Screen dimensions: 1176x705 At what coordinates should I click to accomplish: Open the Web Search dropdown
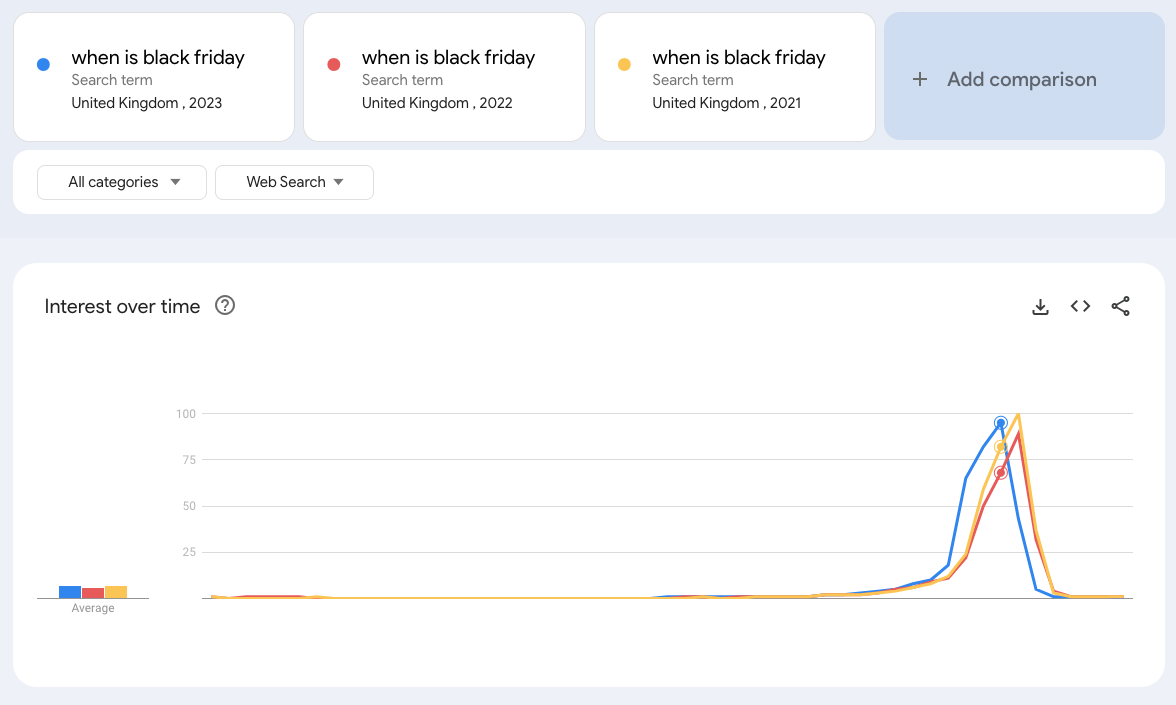coord(294,182)
